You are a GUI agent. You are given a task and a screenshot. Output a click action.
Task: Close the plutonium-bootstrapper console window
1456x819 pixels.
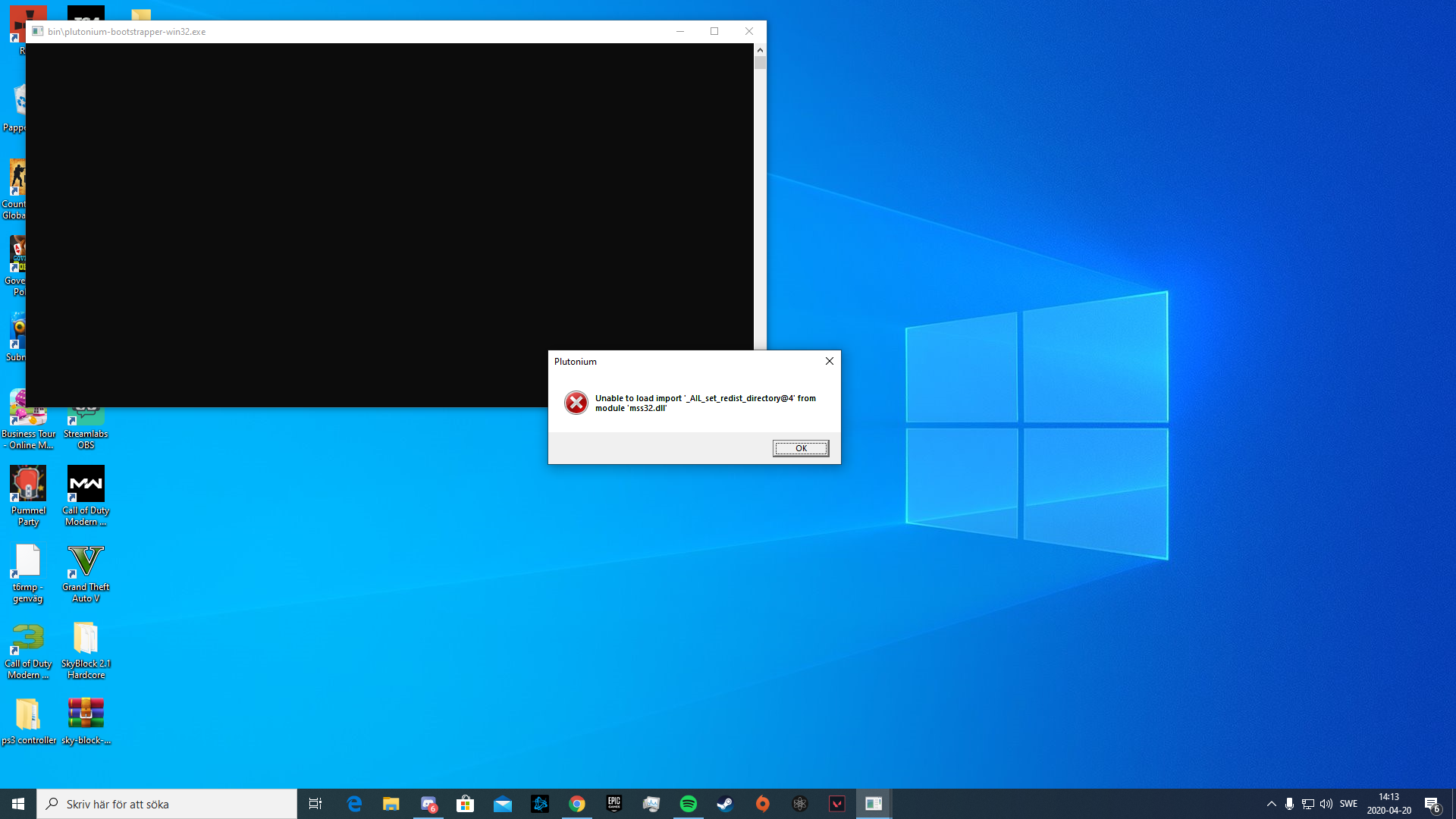(749, 31)
